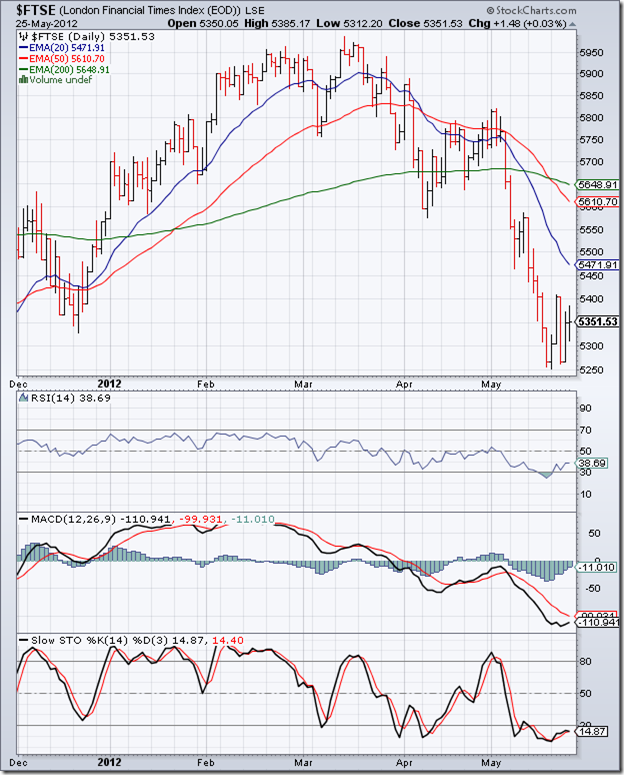Click the Volume undef histogram icon
This screenshot has height=775, width=624.
pyautogui.click(x=23, y=80)
